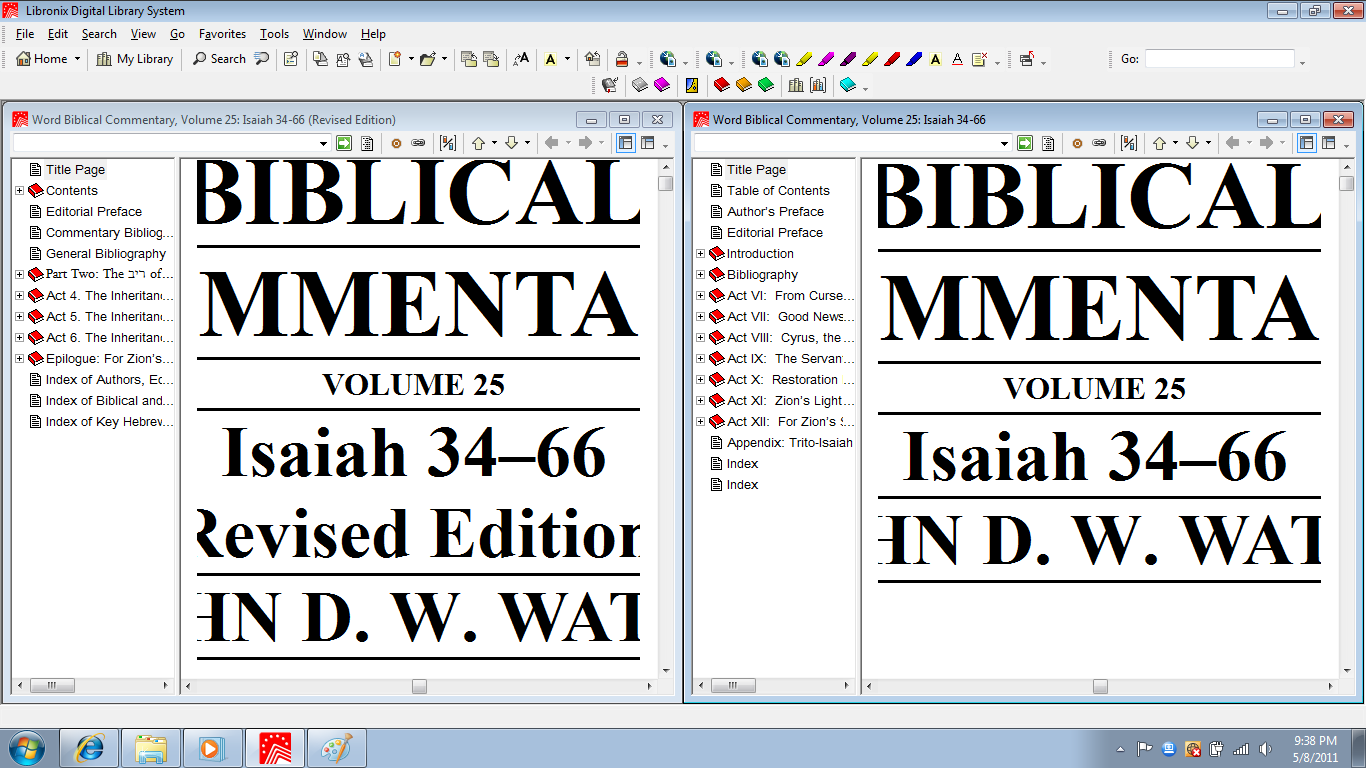The height and width of the screenshot is (768, 1366).
Task: Expand Act XII: For Zion's node
Action: tap(700, 421)
